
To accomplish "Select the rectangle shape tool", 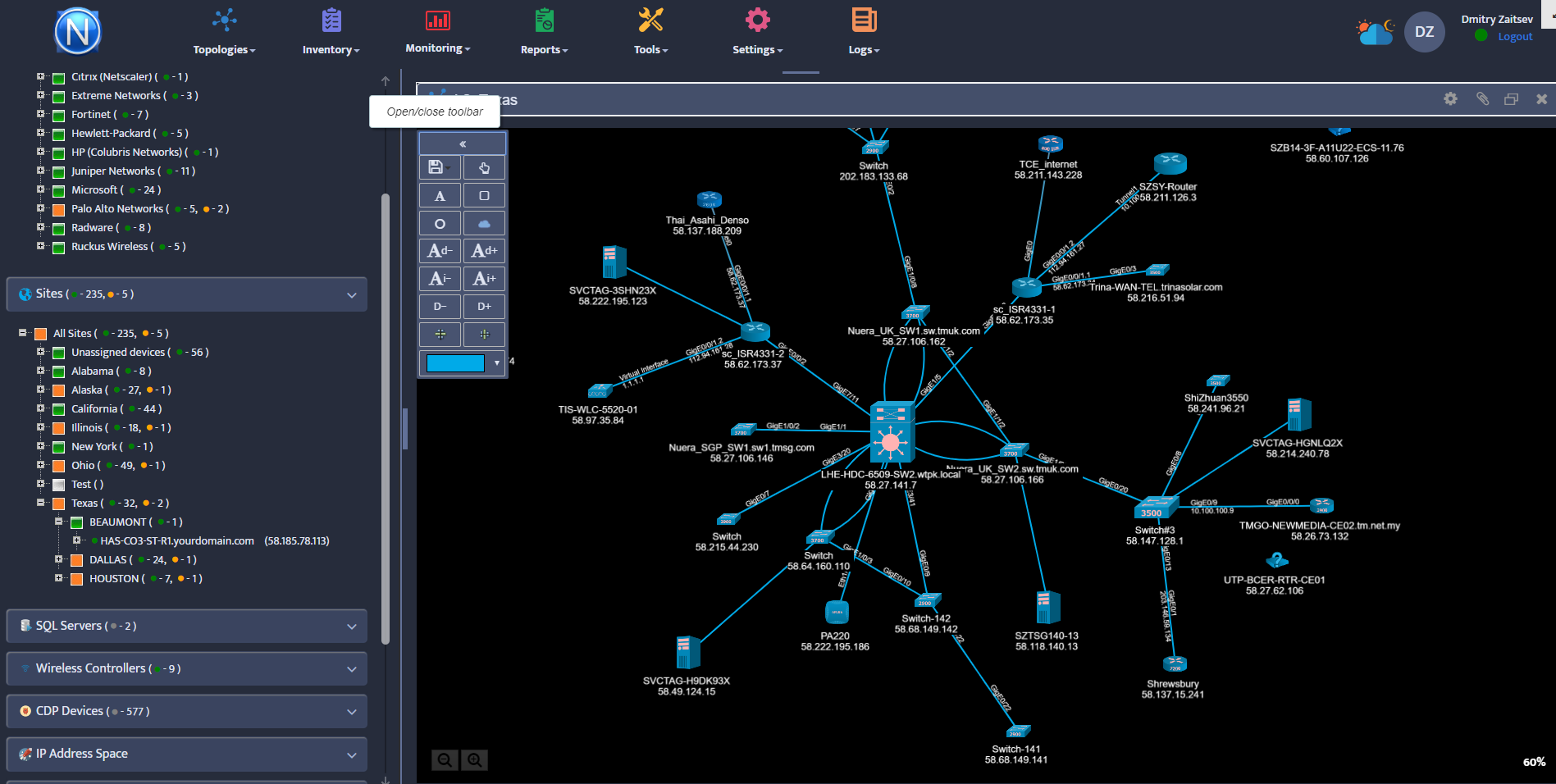I will coord(484,196).
